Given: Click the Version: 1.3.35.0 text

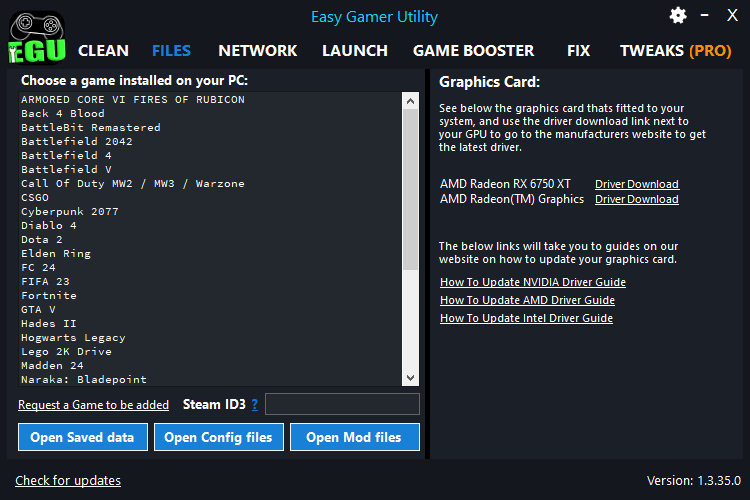Looking at the screenshot, I should click(694, 480).
